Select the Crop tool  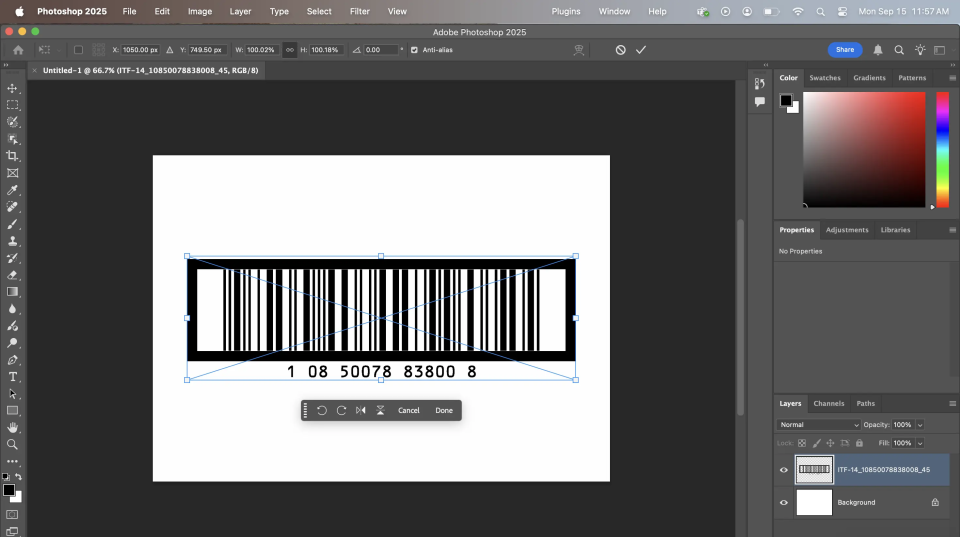click(12, 156)
